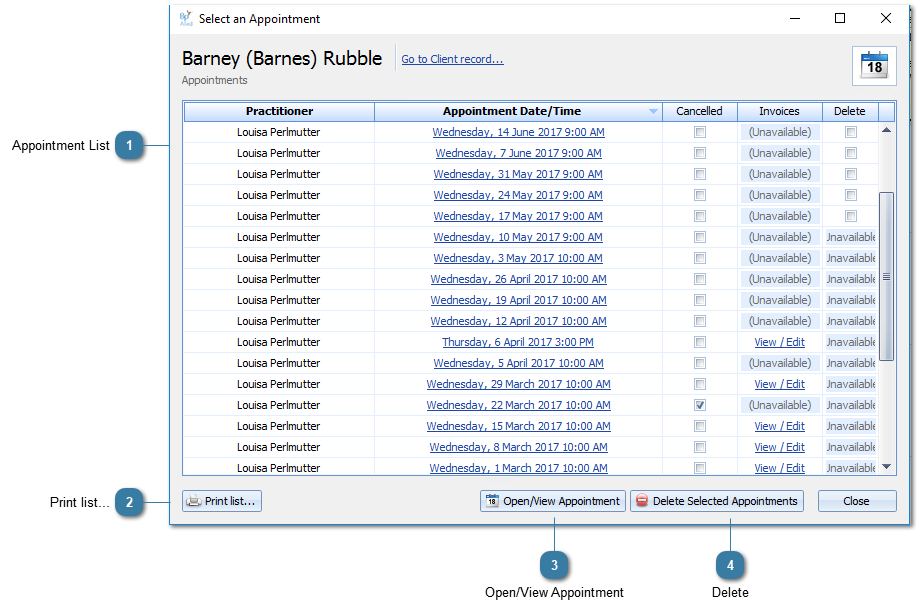920x616 pixels.
Task: Select Louisa Perlmutter cell in 14 June row
Action: [279, 133]
